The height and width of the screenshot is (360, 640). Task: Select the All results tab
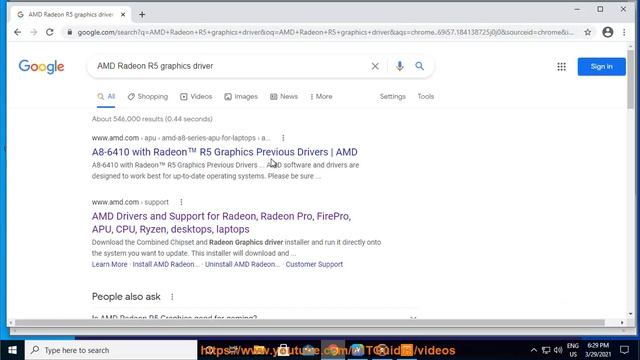[x=106, y=97]
